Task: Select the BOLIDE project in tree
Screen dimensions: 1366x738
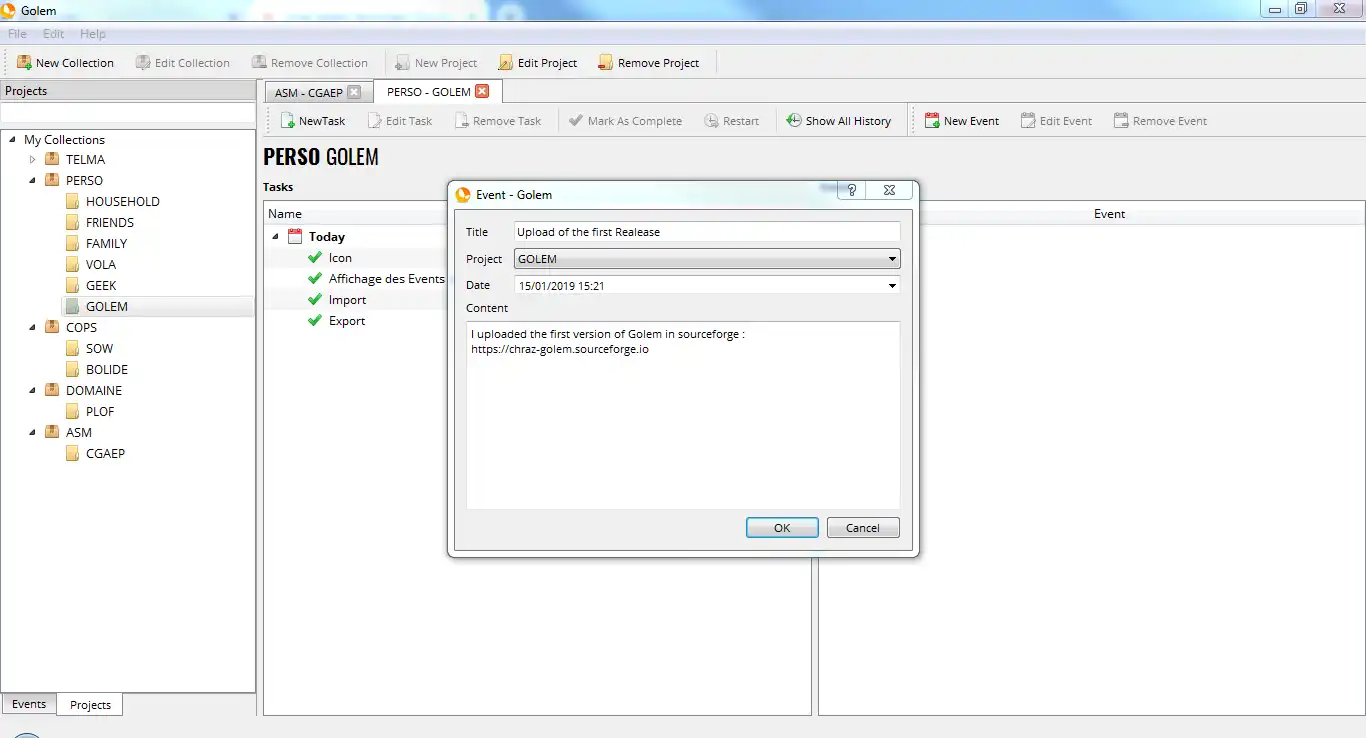Action: click(107, 369)
